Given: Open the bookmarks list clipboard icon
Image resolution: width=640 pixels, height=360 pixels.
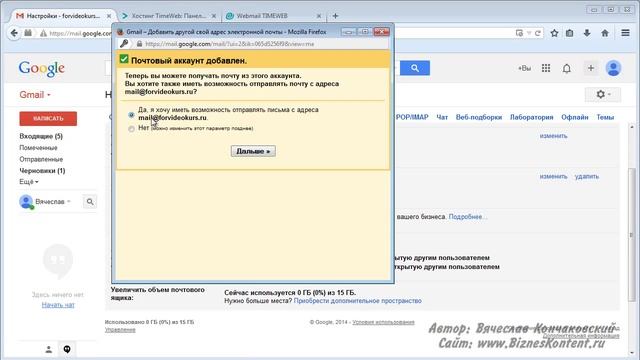Looking at the screenshot, I should coord(570,33).
